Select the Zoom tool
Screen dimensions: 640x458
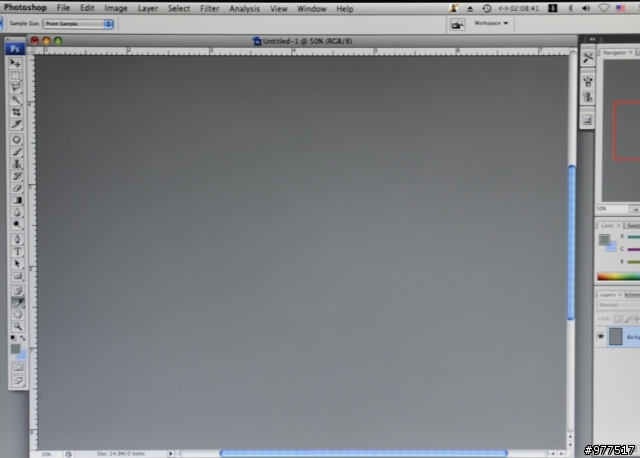[x=17, y=326]
